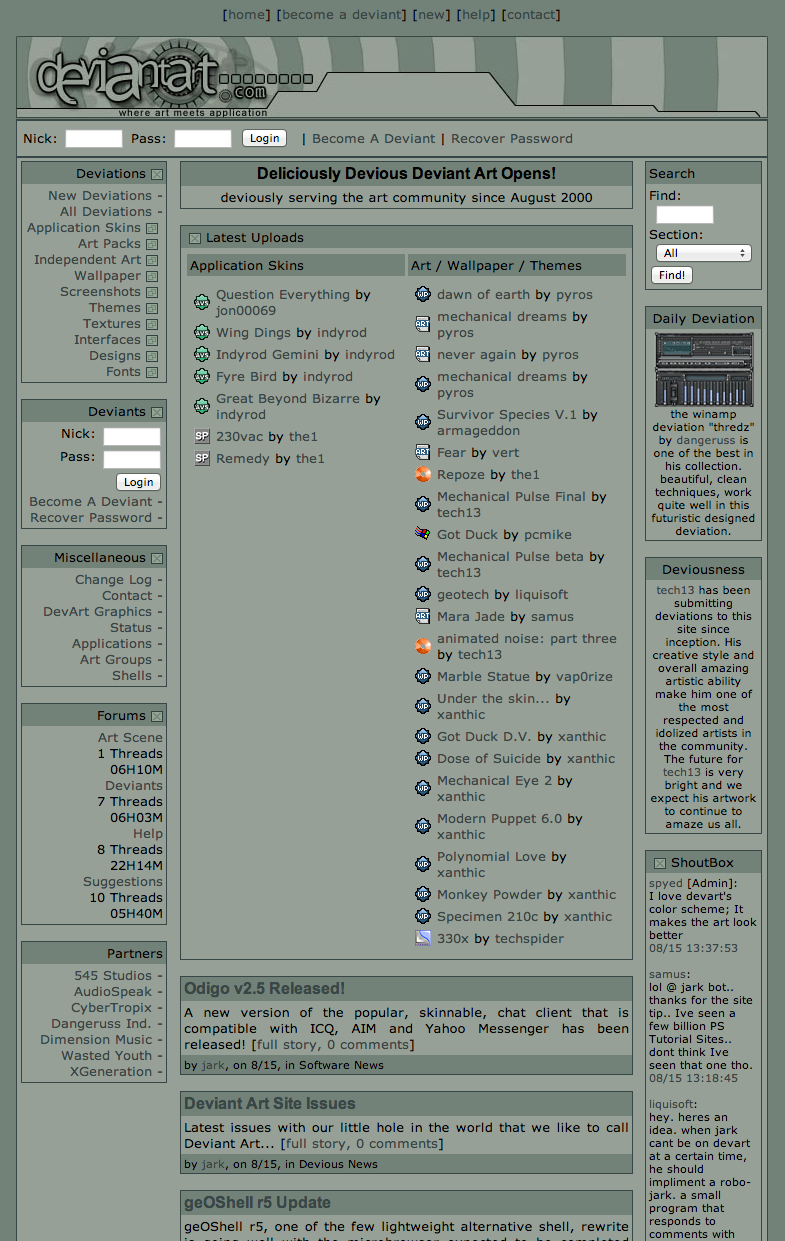Click the icon beside Monkey Powder
The width and height of the screenshot is (785, 1241).
point(423,894)
